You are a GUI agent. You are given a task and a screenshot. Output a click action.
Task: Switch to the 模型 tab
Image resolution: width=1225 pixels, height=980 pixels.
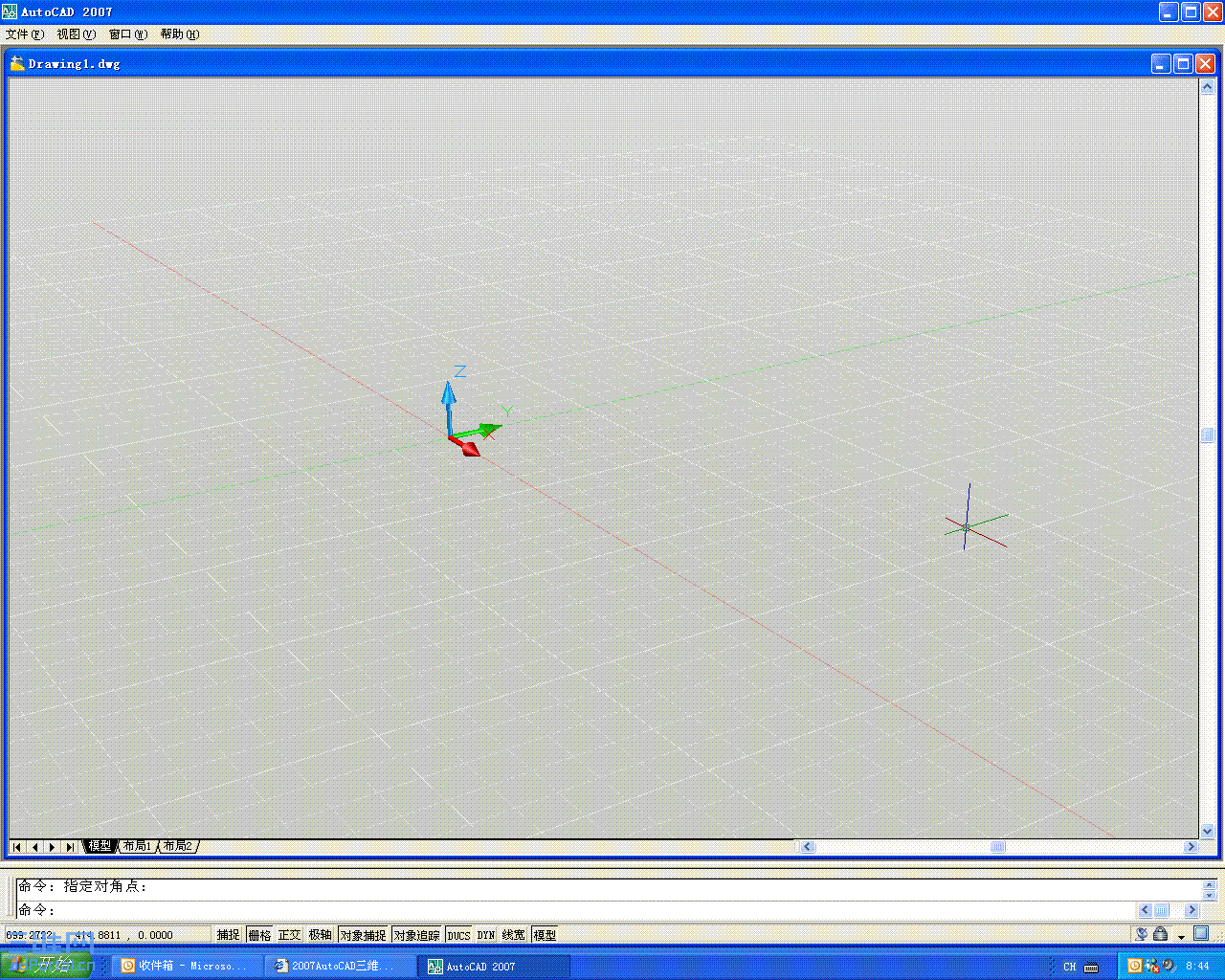coord(100,846)
